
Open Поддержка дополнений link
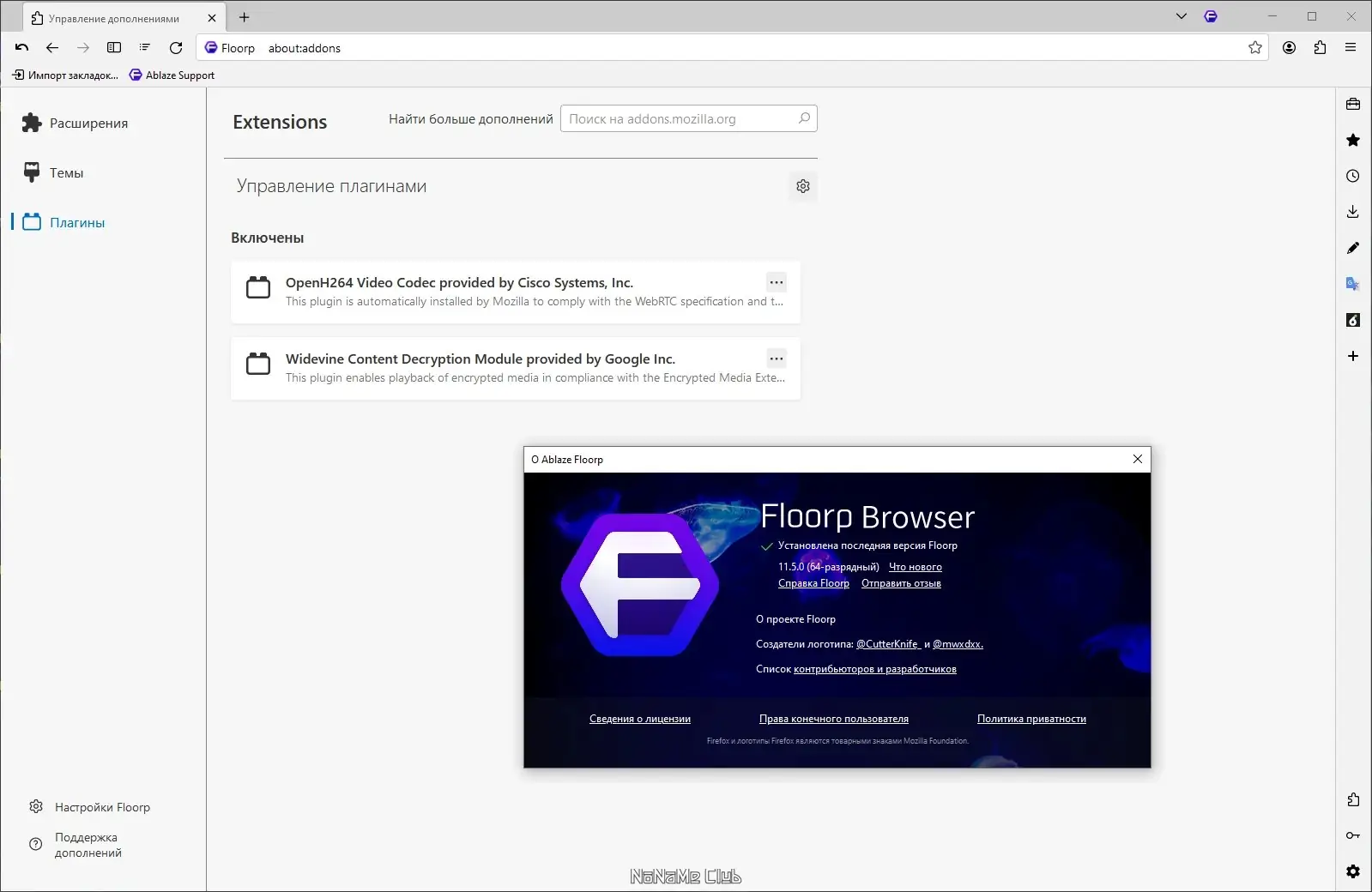pos(77,845)
